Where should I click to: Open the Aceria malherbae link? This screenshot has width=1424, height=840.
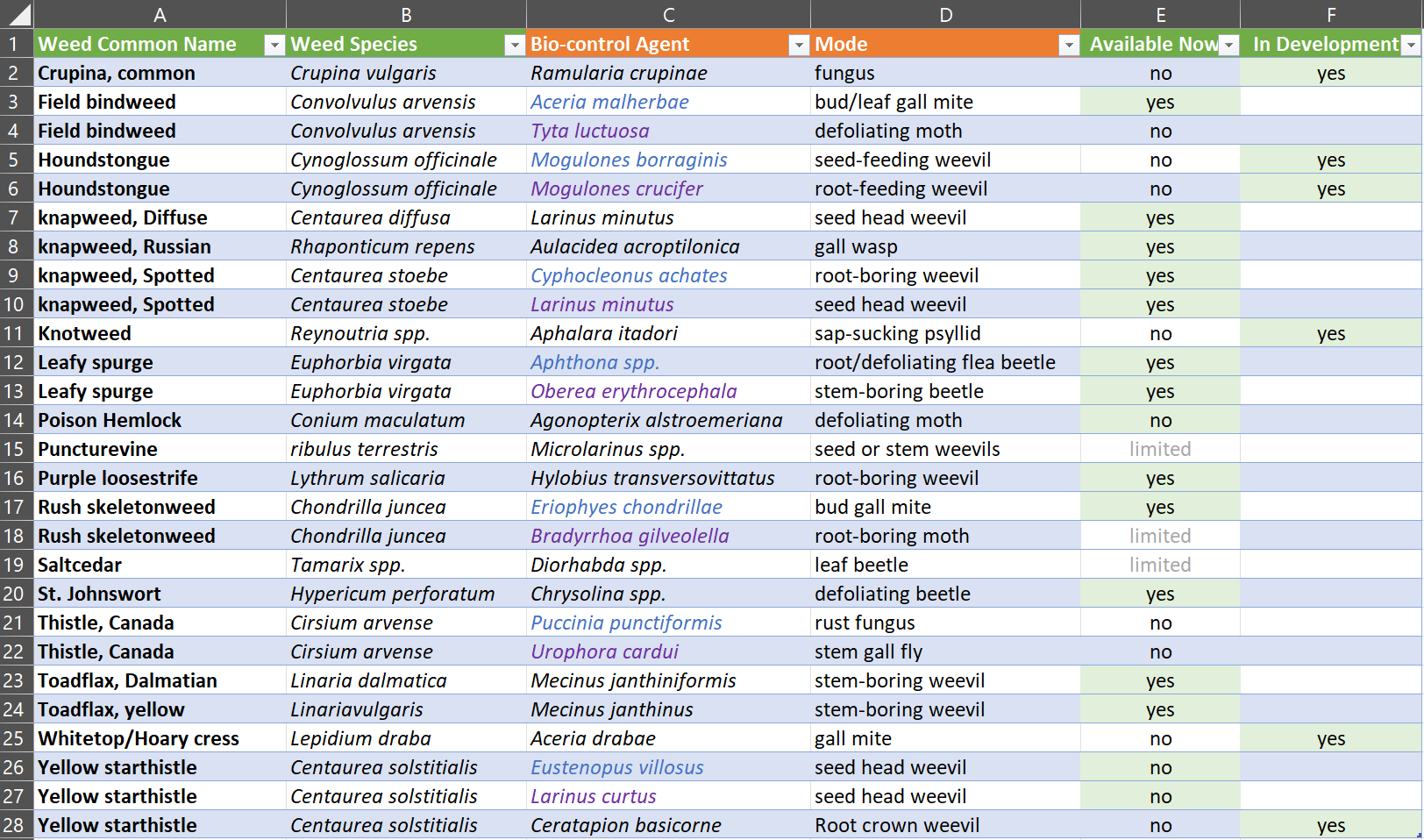[x=609, y=102]
